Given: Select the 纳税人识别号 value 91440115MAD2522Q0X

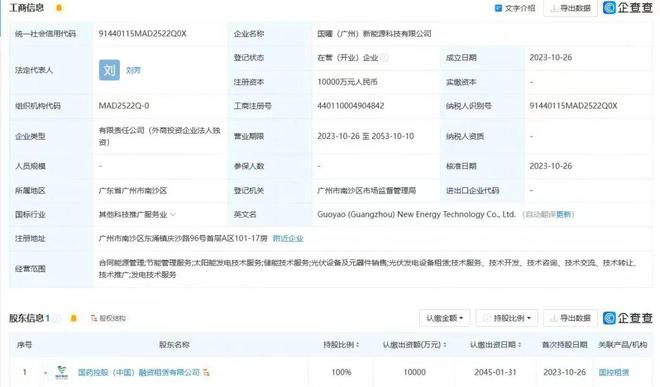Looking at the screenshot, I should [573, 106].
